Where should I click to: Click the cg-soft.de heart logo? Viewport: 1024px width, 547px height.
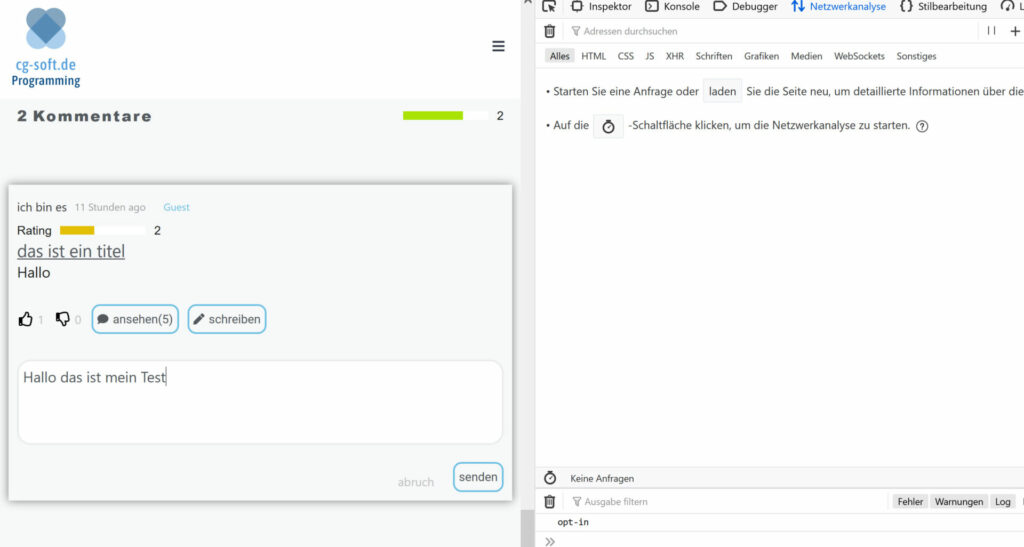click(x=46, y=28)
